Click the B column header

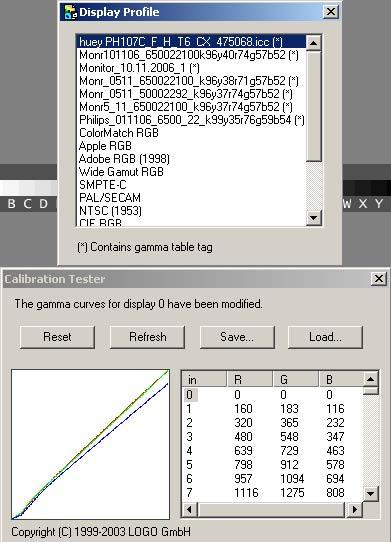(341, 380)
